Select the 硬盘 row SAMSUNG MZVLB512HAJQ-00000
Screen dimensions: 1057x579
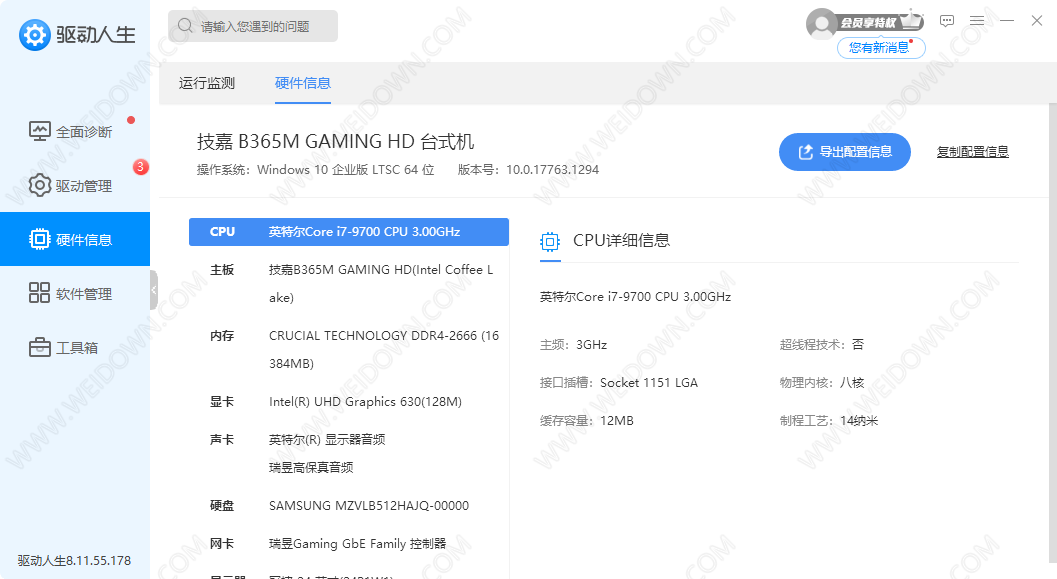349,506
